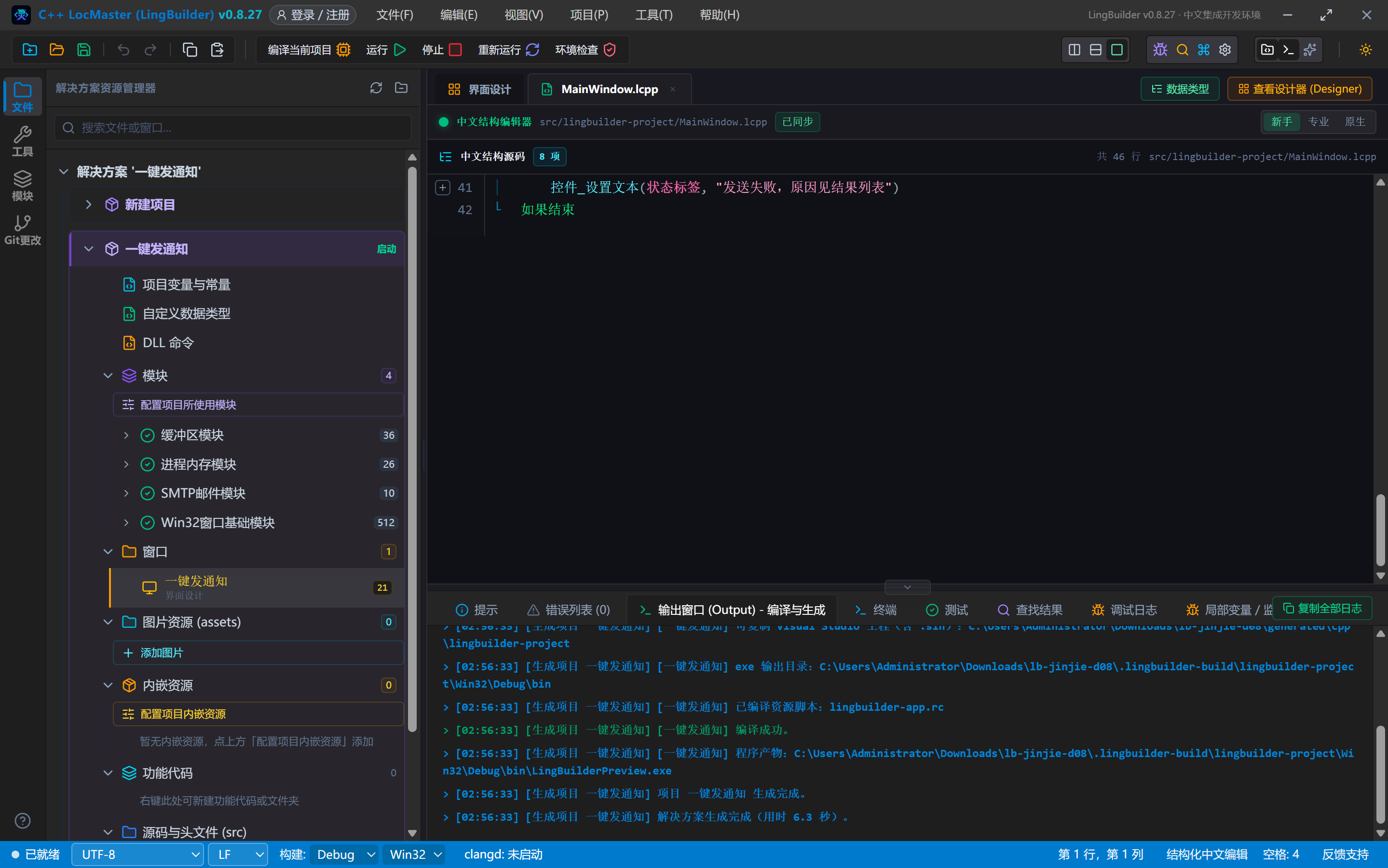The height and width of the screenshot is (868, 1388).
Task: Switch editor mode to 原生
Action: click(1355, 122)
